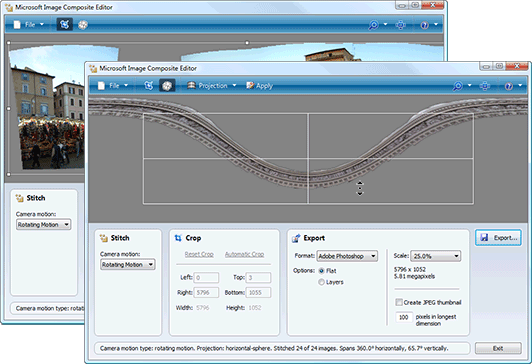Open the Format dropdown showing Adobe Photoshop

pos(347,256)
